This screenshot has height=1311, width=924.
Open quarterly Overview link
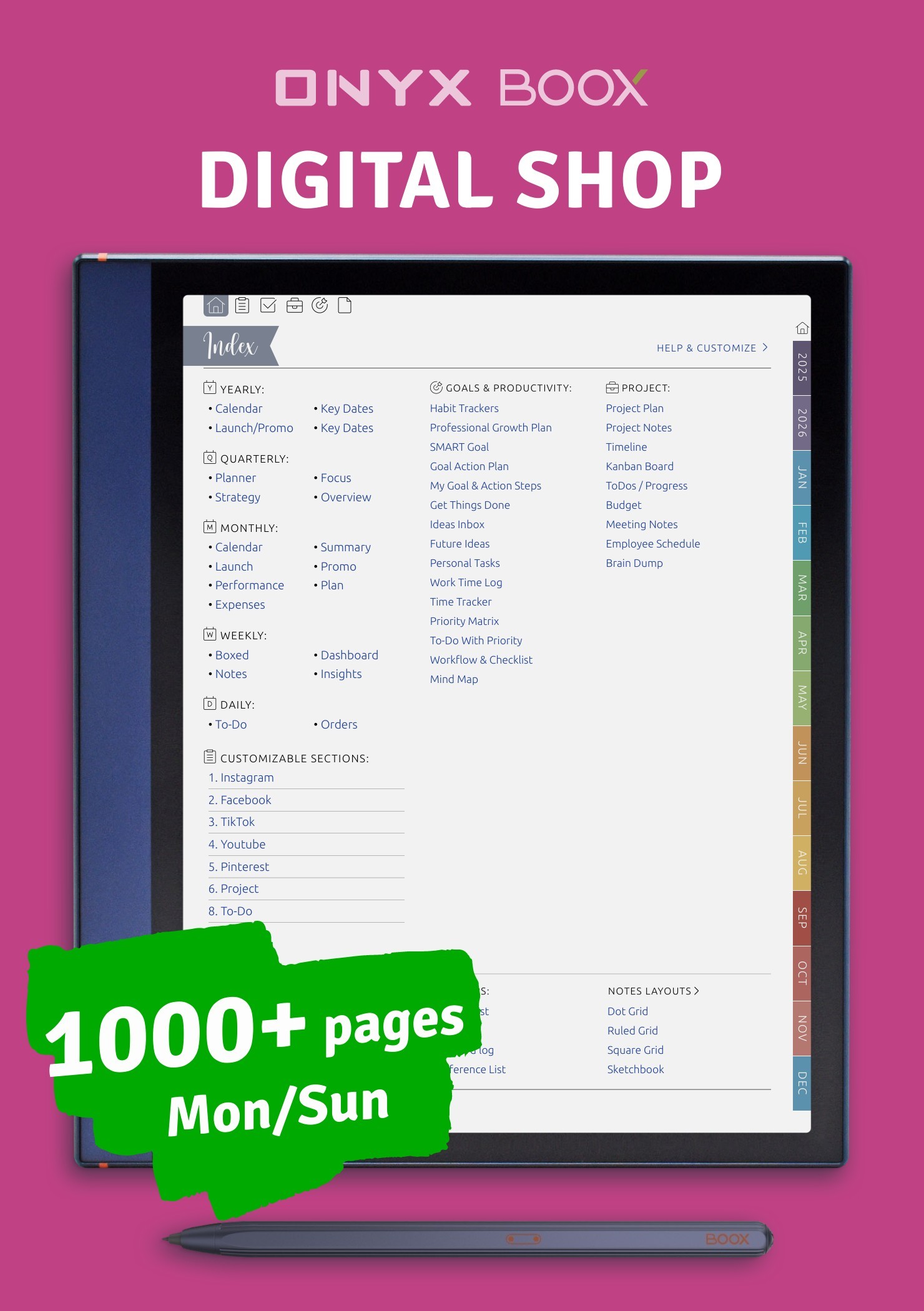pos(346,497)
